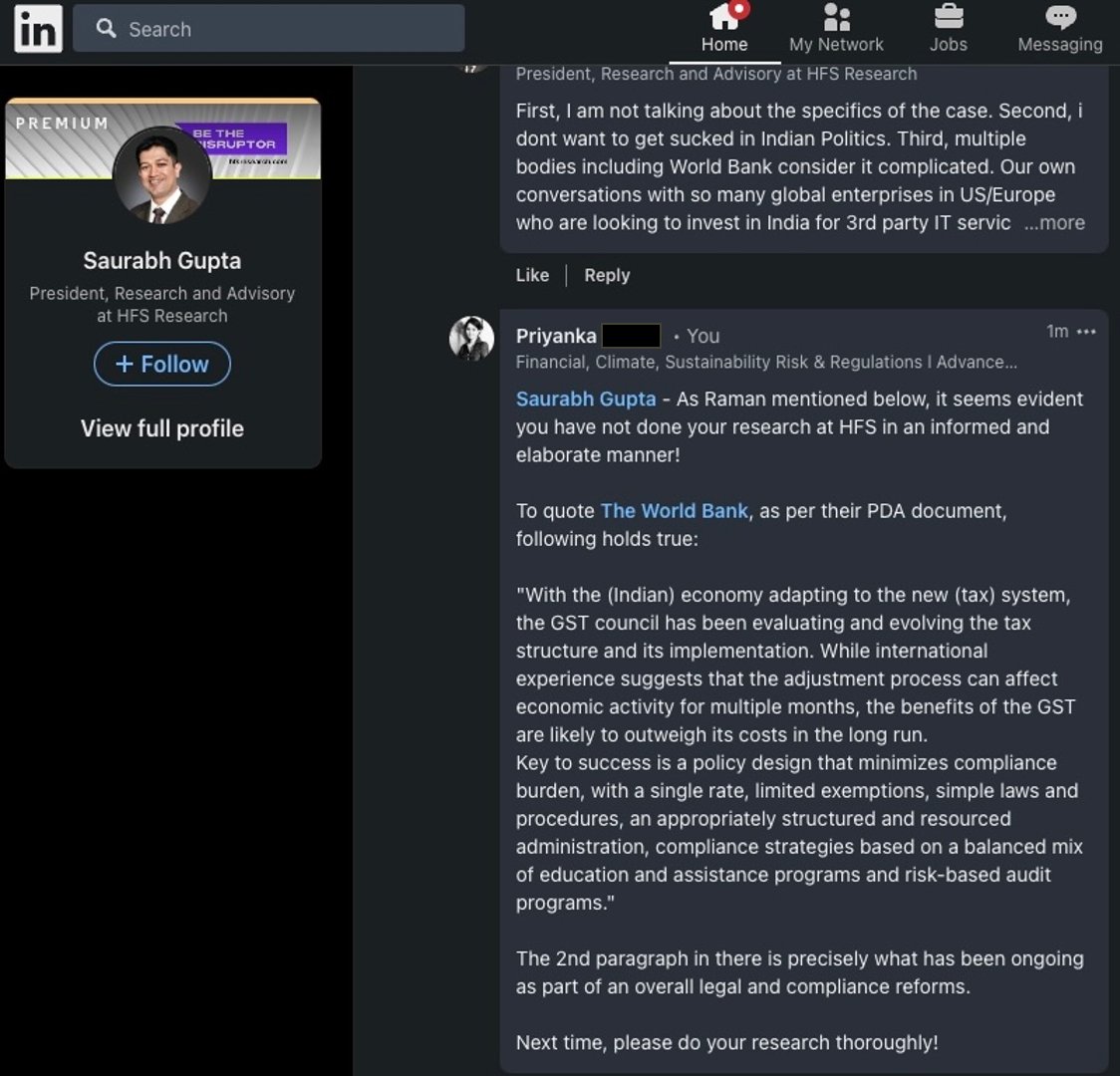Click the Saurabh Gupta mention in the comment
This screenshot has height=1076, width=1120.
pos(586,400)
